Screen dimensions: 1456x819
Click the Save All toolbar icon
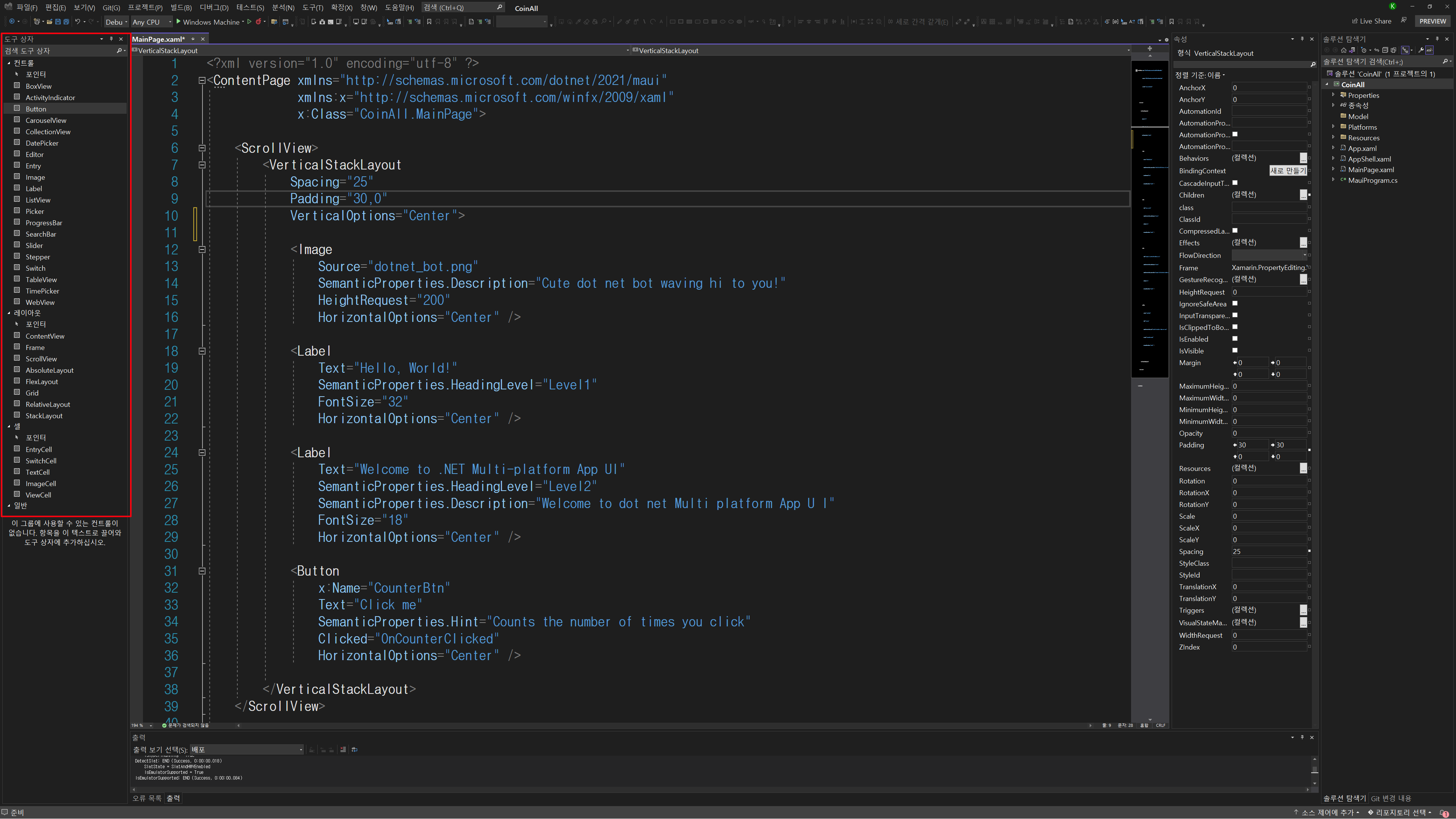[66, 22]
